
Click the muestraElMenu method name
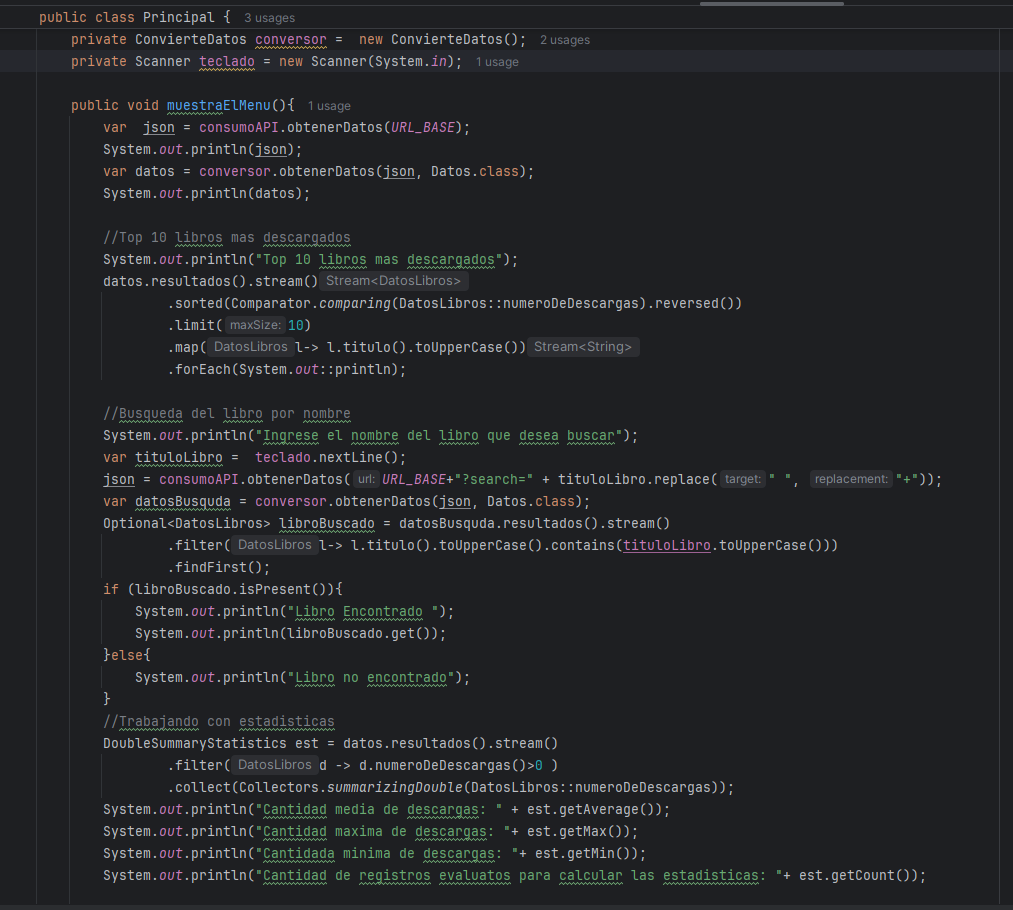coord(218,105)
